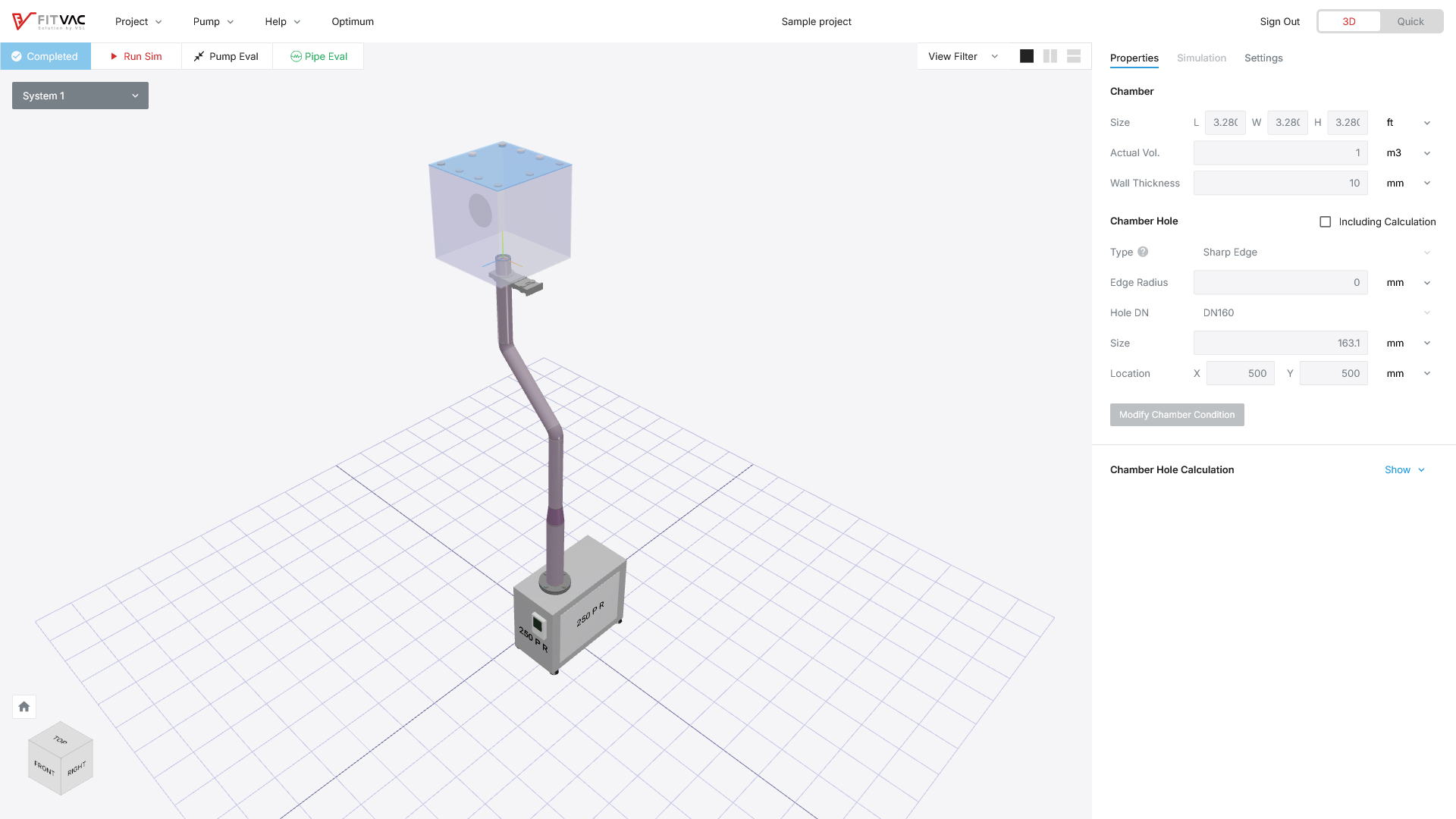This screenshot has height=819, width=1456.
Task: Click Location Y value field
Action: click(1333, 373)
